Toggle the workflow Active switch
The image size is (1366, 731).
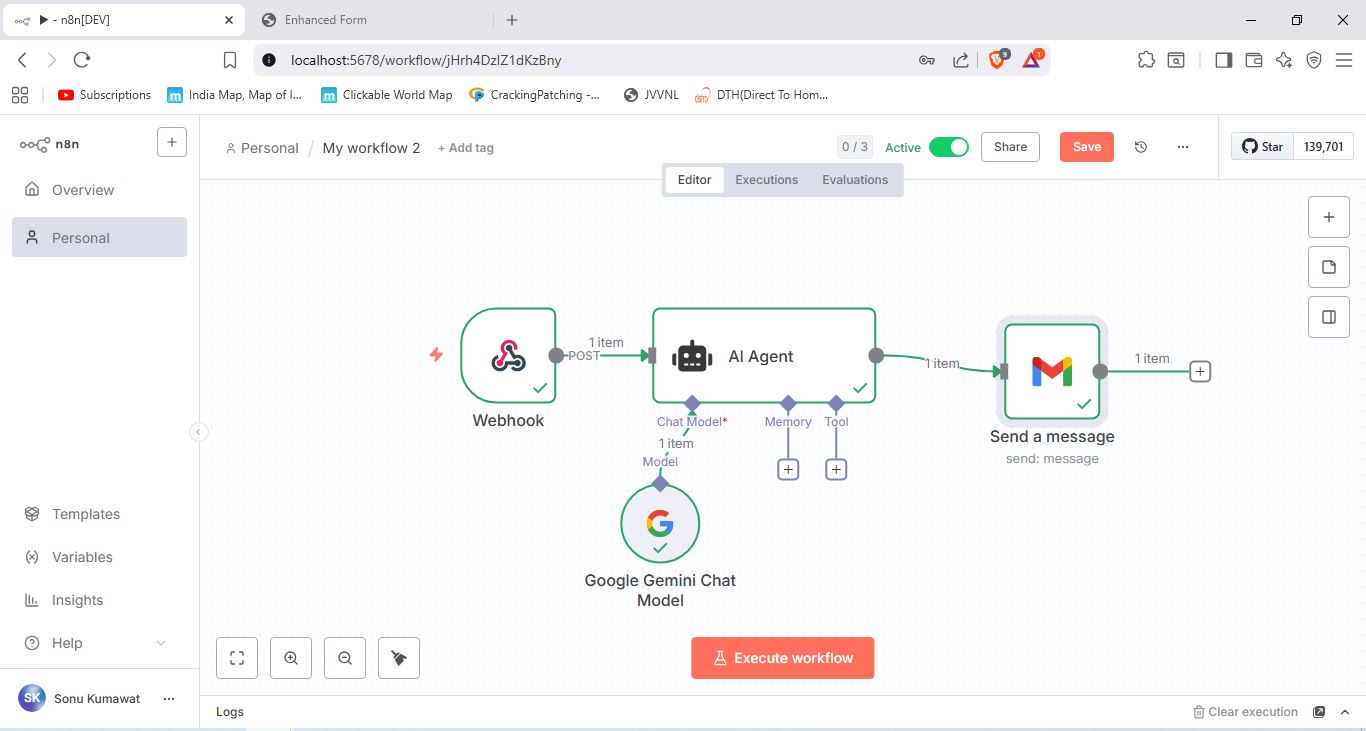click(948, 147)
